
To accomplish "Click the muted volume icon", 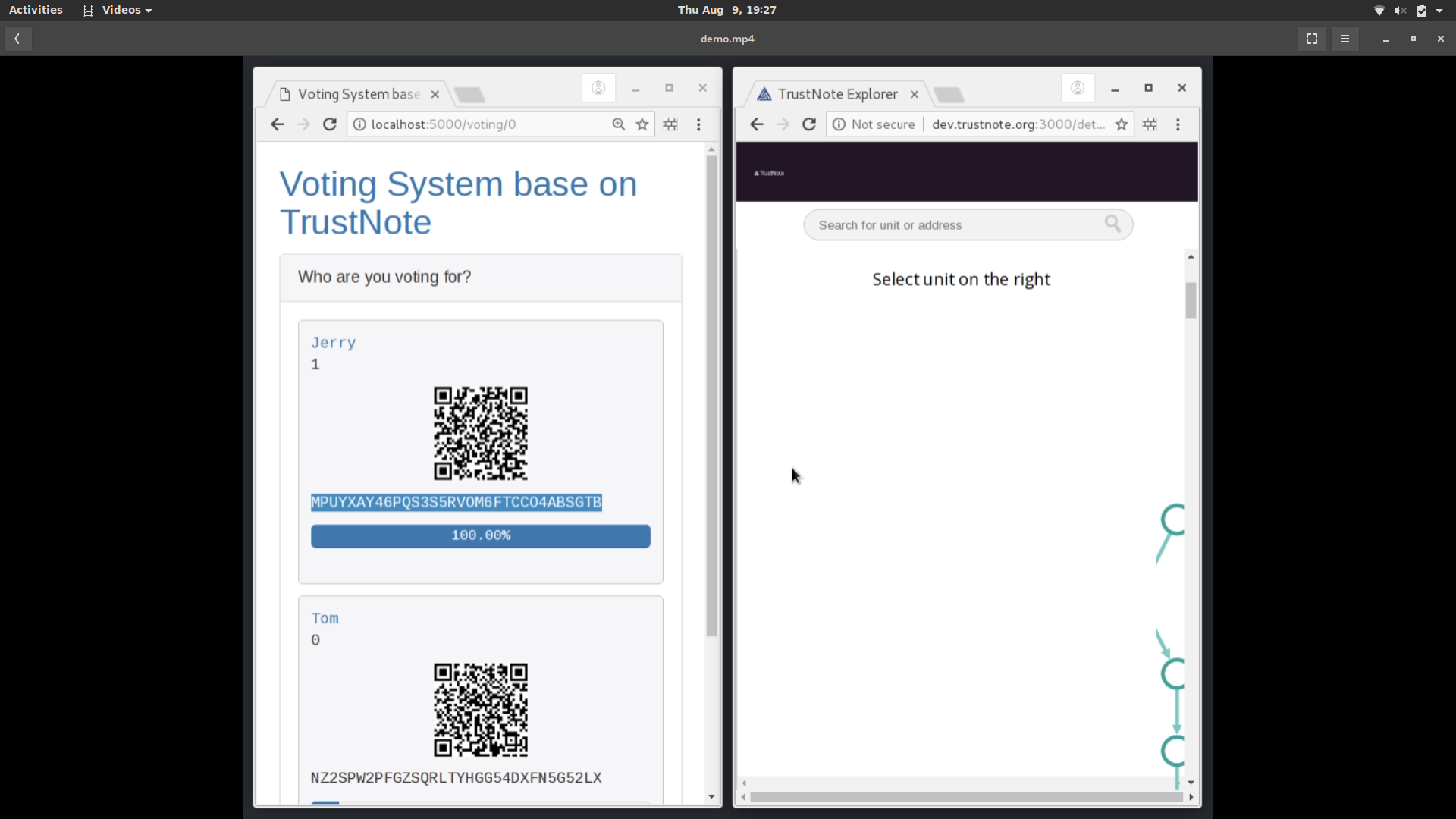I will (x=1400, y=11).
